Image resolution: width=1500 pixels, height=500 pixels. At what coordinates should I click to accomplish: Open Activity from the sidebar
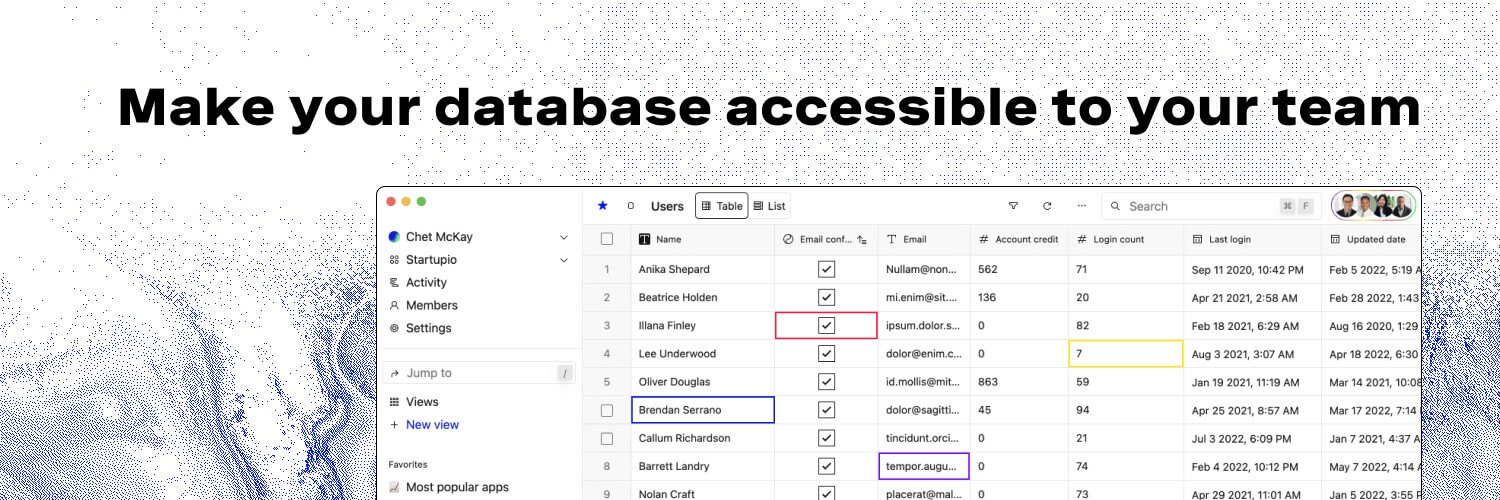[418, 282]
